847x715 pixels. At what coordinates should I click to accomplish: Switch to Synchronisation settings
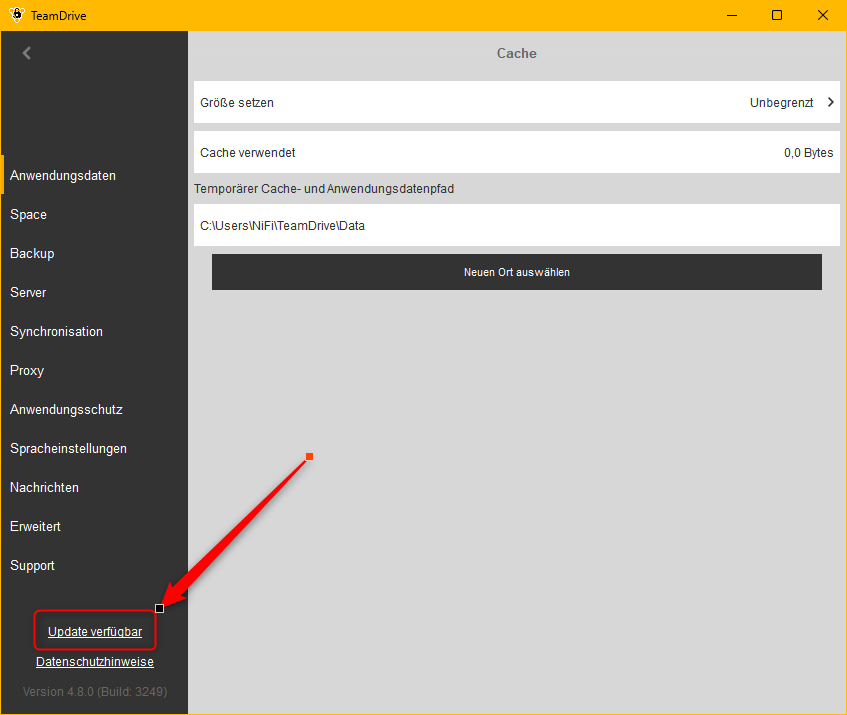(56, 332)
